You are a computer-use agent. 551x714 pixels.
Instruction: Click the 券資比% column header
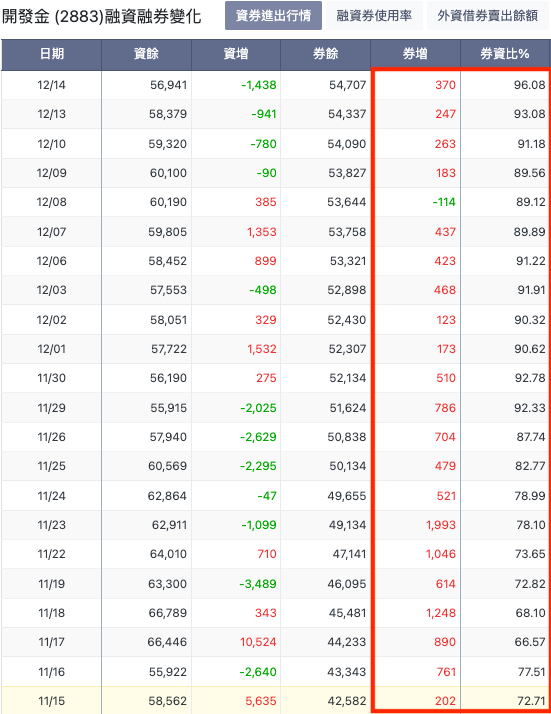coord(505,55)
